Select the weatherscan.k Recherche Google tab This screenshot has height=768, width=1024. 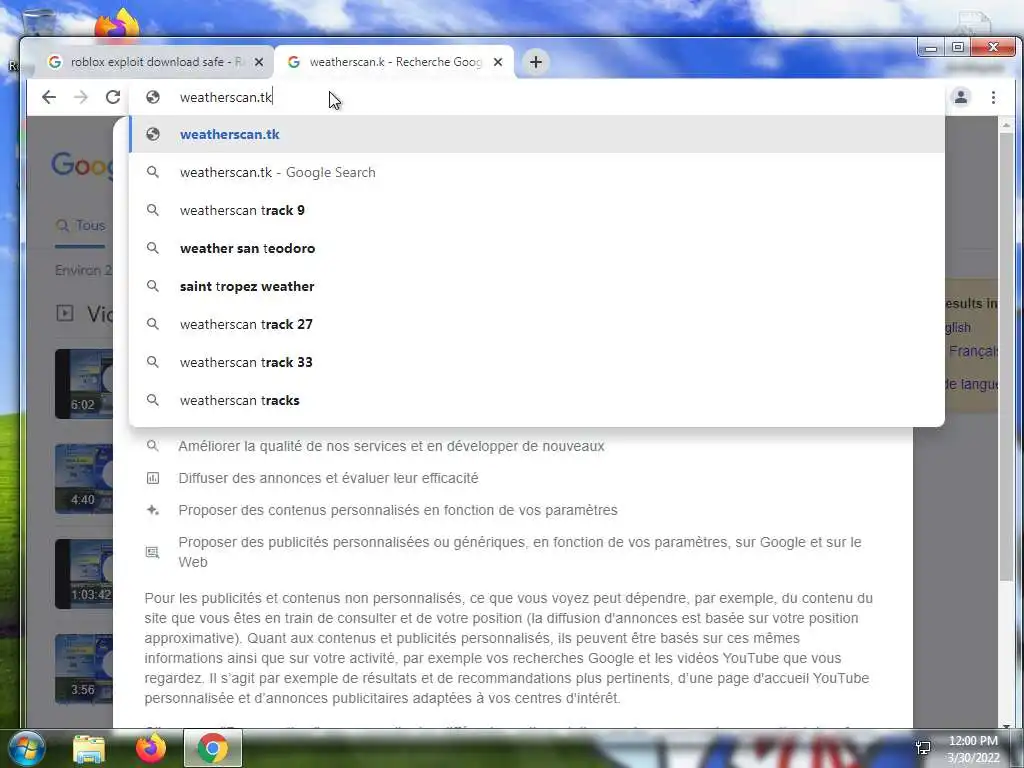pyautogui.click(x=394, y=62)
